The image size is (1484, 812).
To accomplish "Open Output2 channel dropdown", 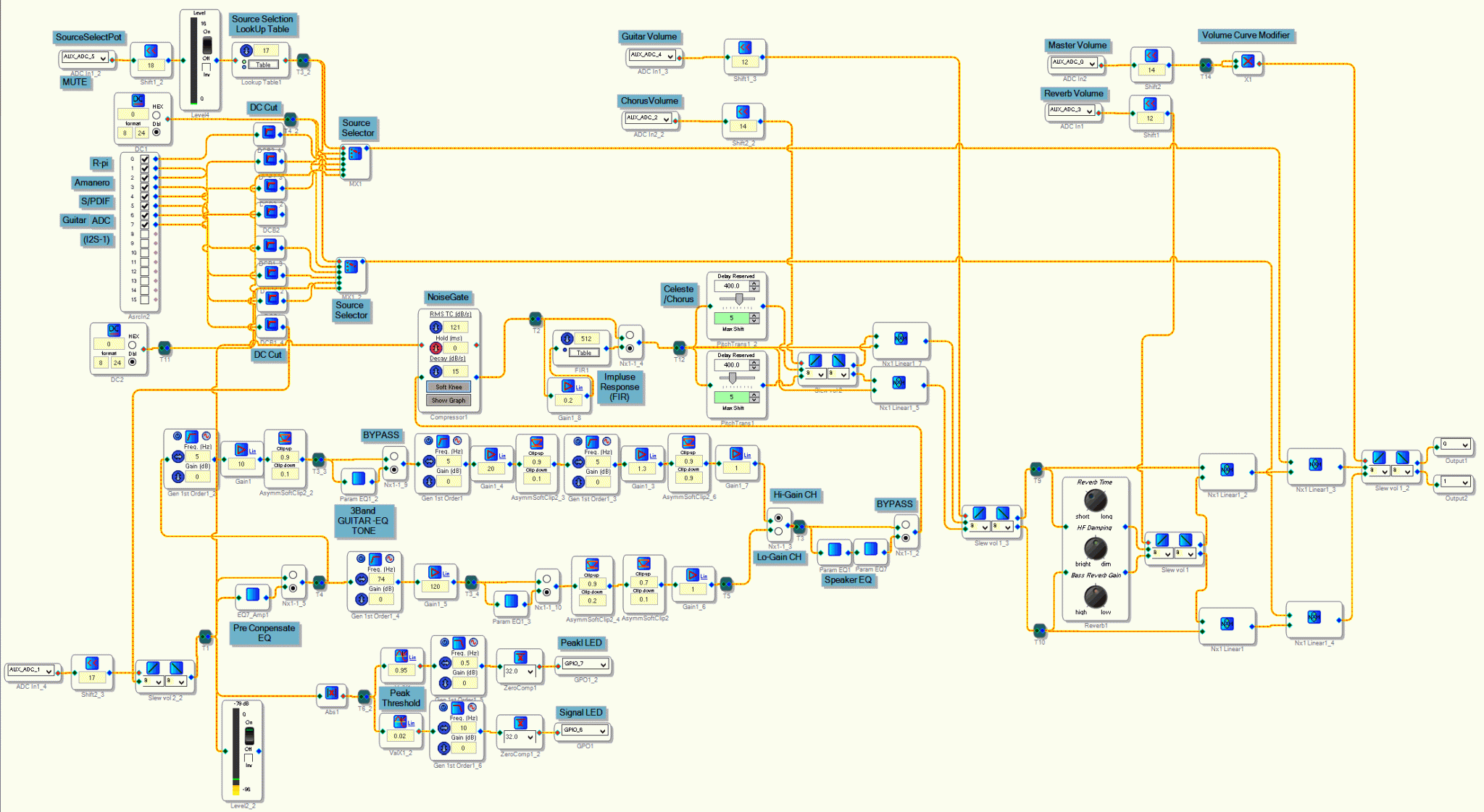I will click(1455, 482).
